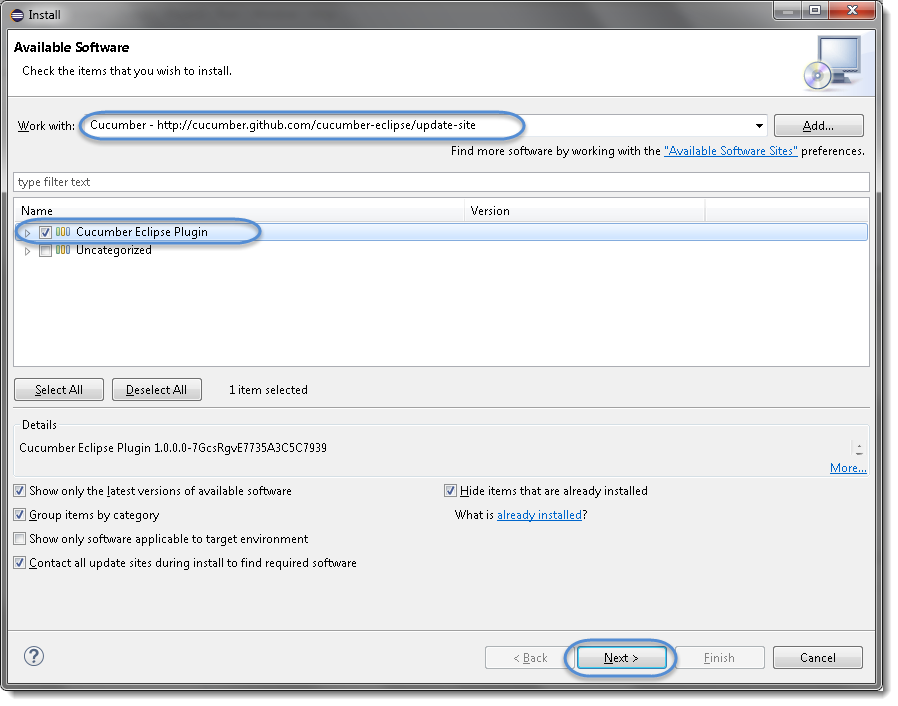Toggle Group items by category checkbox

click(20, 515)
